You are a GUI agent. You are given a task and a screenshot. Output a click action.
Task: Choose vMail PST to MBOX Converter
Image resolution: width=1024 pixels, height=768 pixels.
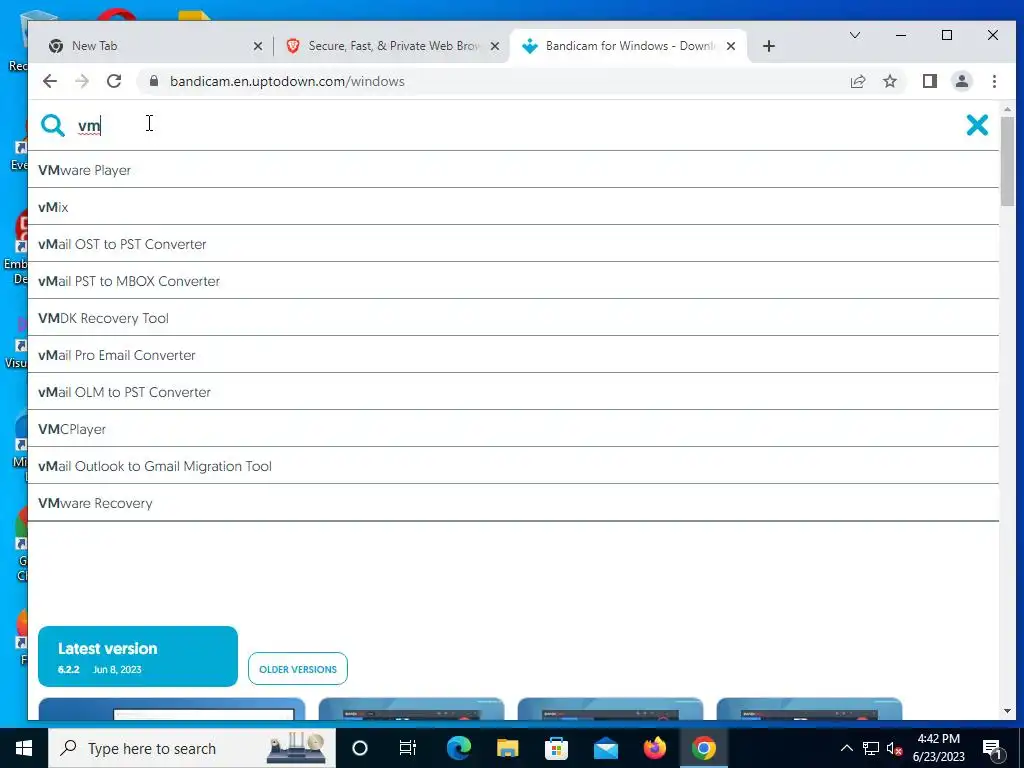(513, 281)
